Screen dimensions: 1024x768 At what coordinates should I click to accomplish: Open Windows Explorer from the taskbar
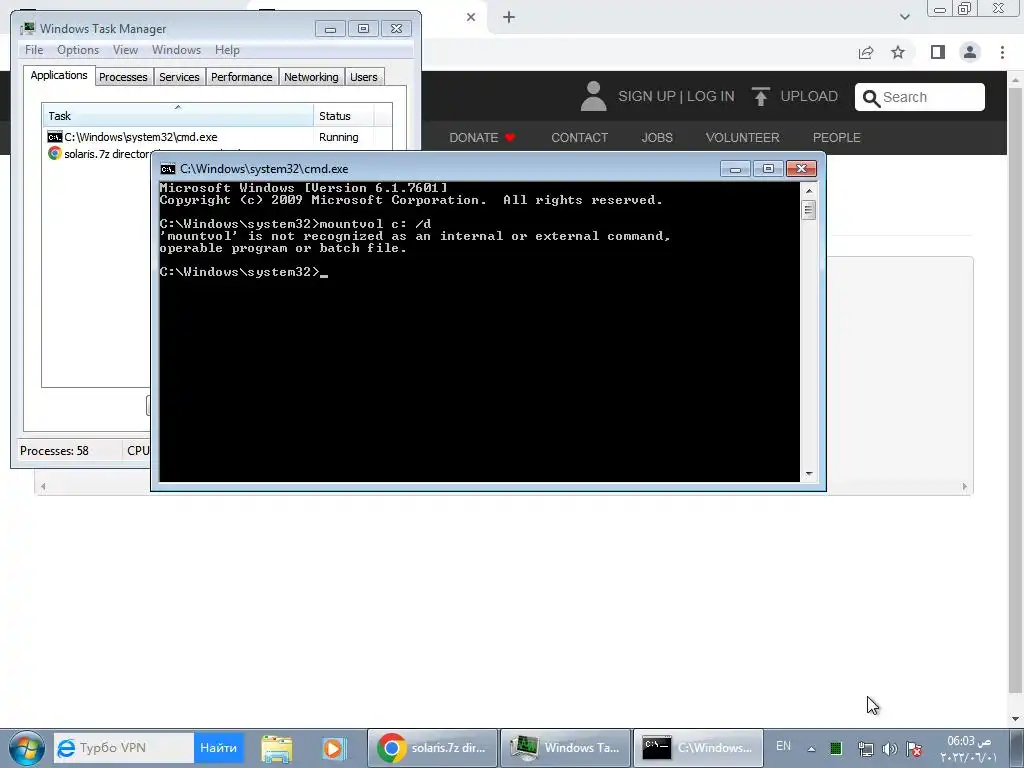click(277, 748)
